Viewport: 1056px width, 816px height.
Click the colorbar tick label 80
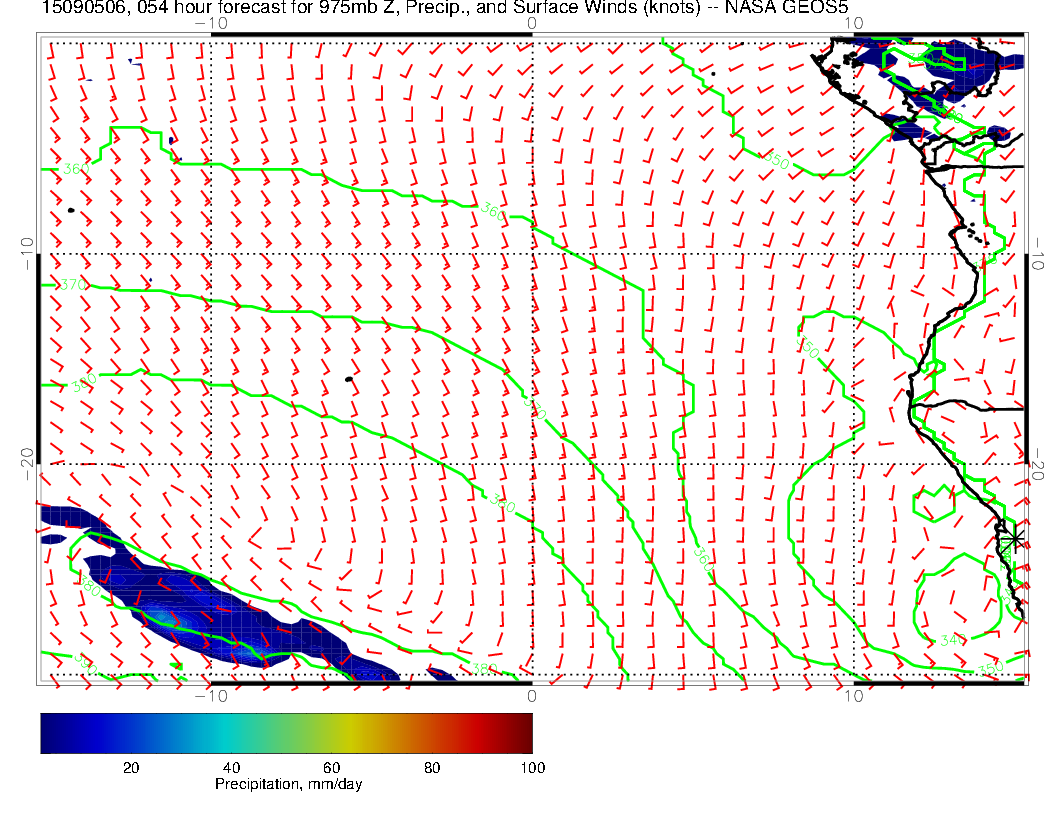[x=432, y=768]
